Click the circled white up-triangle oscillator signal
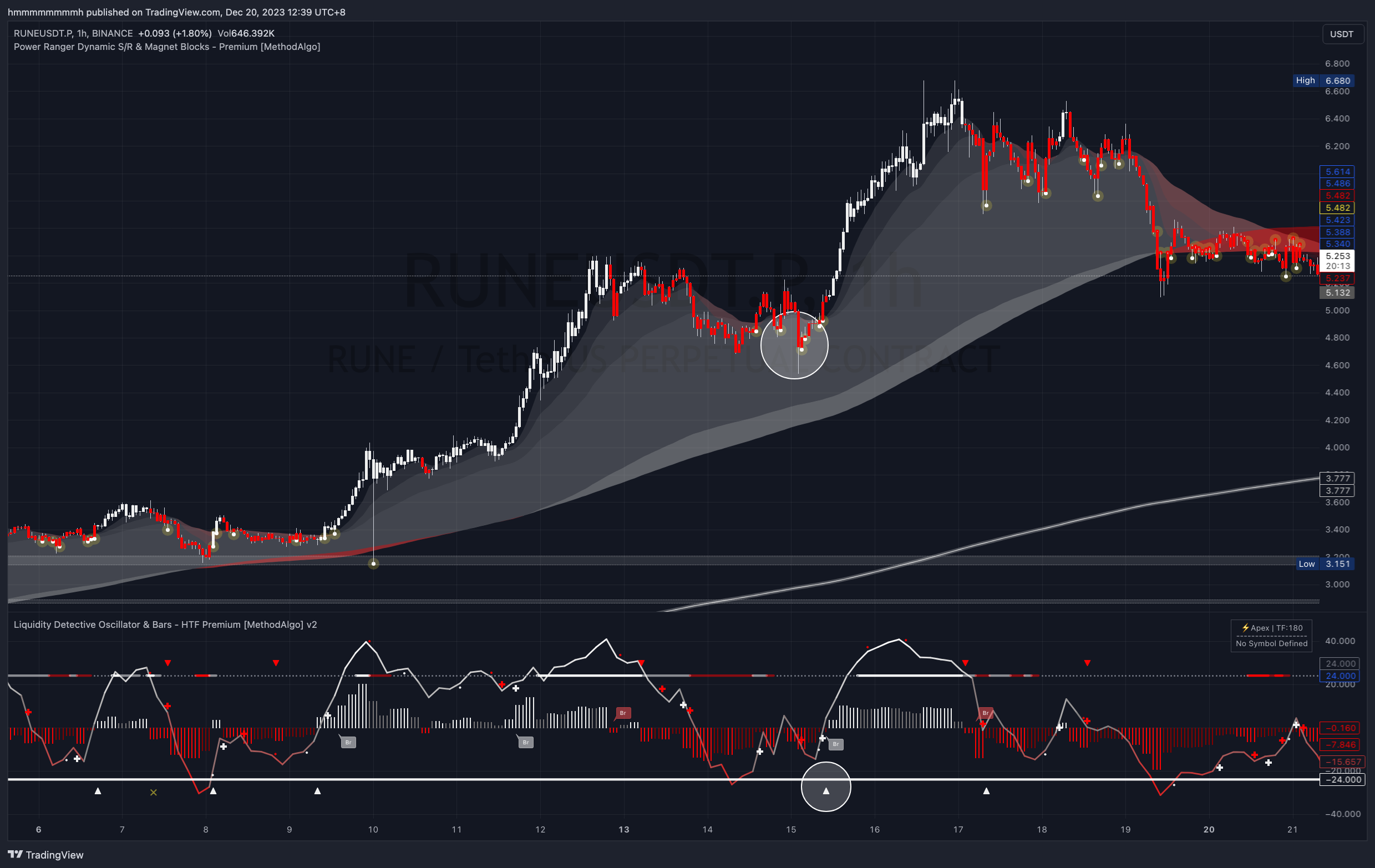The width and height of the screenshot is (1375, 868). 826,791
